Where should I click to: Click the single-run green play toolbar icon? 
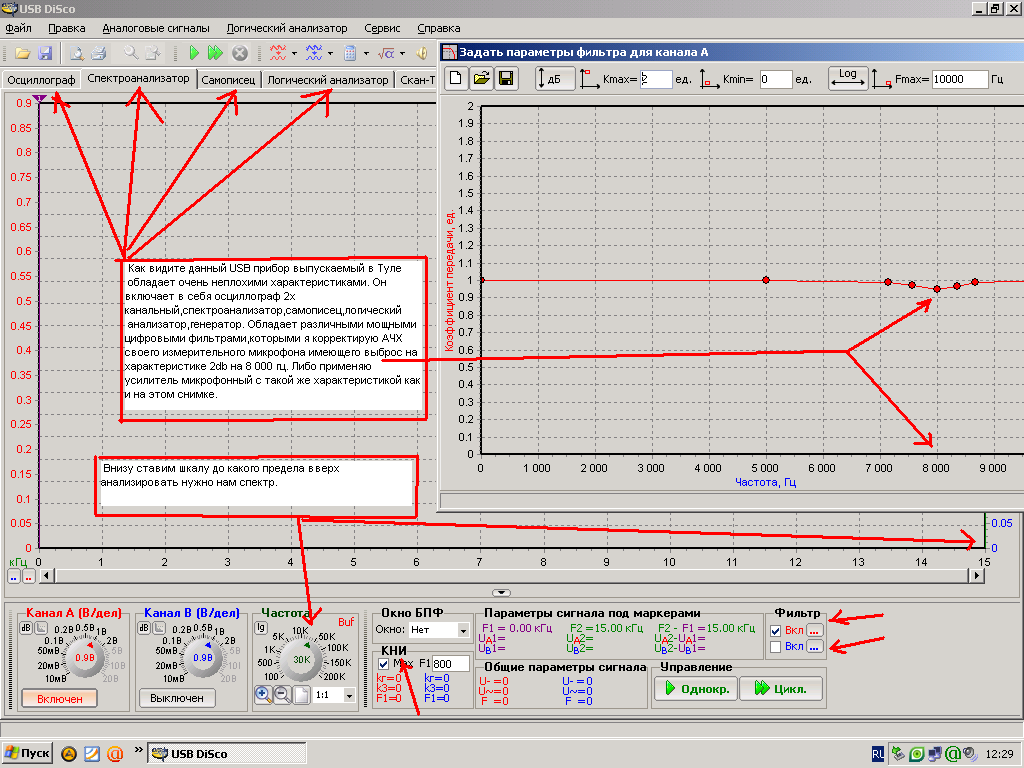click(195, 53)
